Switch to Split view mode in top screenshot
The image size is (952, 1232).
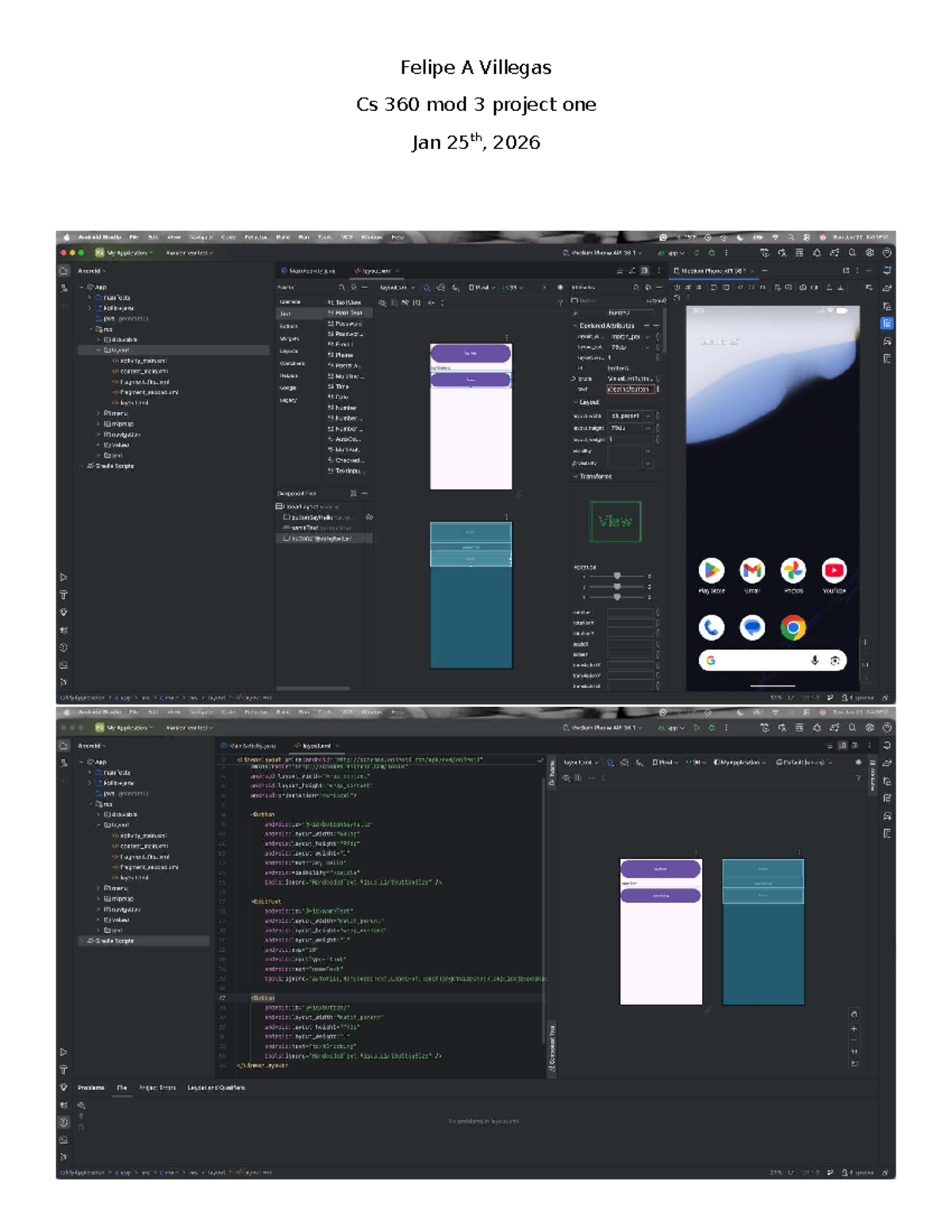tap(632, 271)
